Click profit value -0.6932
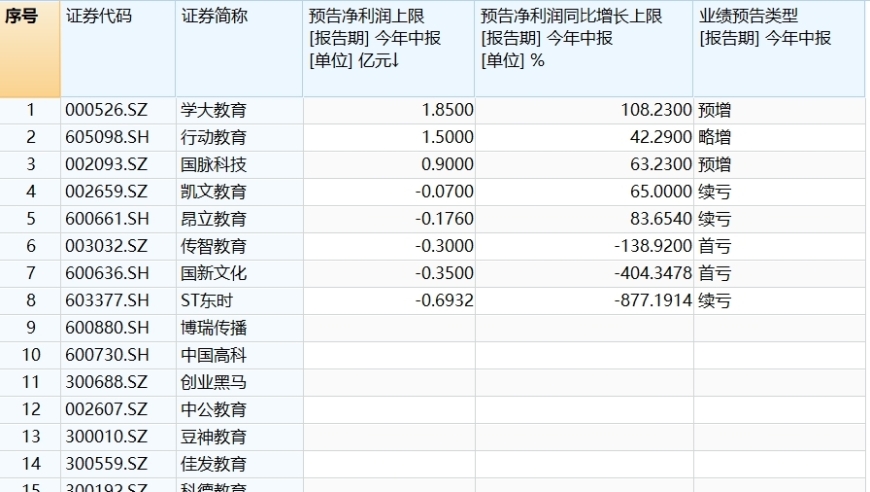The width and height of the screenshot is (870, 492). pos(444,300)
